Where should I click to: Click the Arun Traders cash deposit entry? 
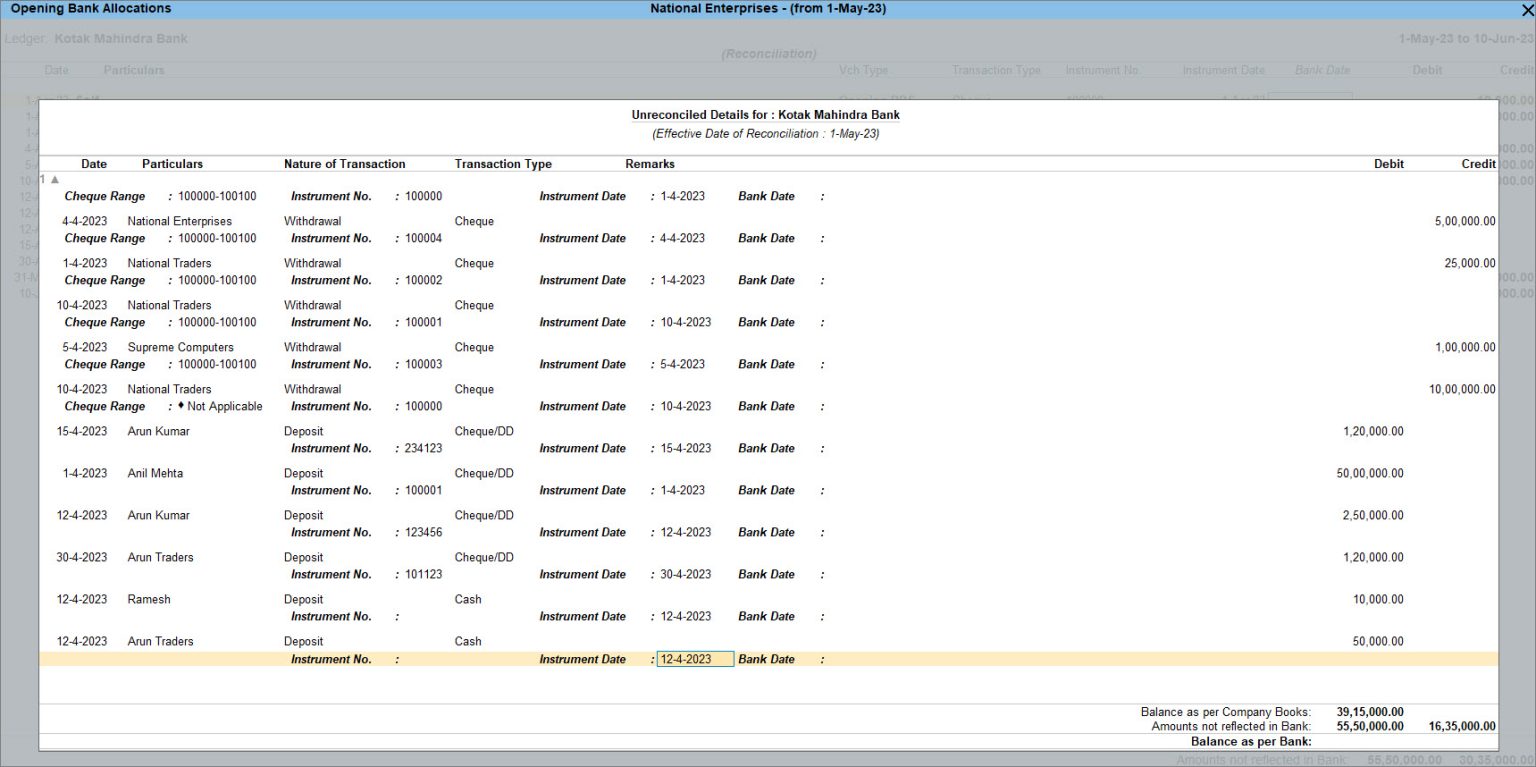[160, 641]
